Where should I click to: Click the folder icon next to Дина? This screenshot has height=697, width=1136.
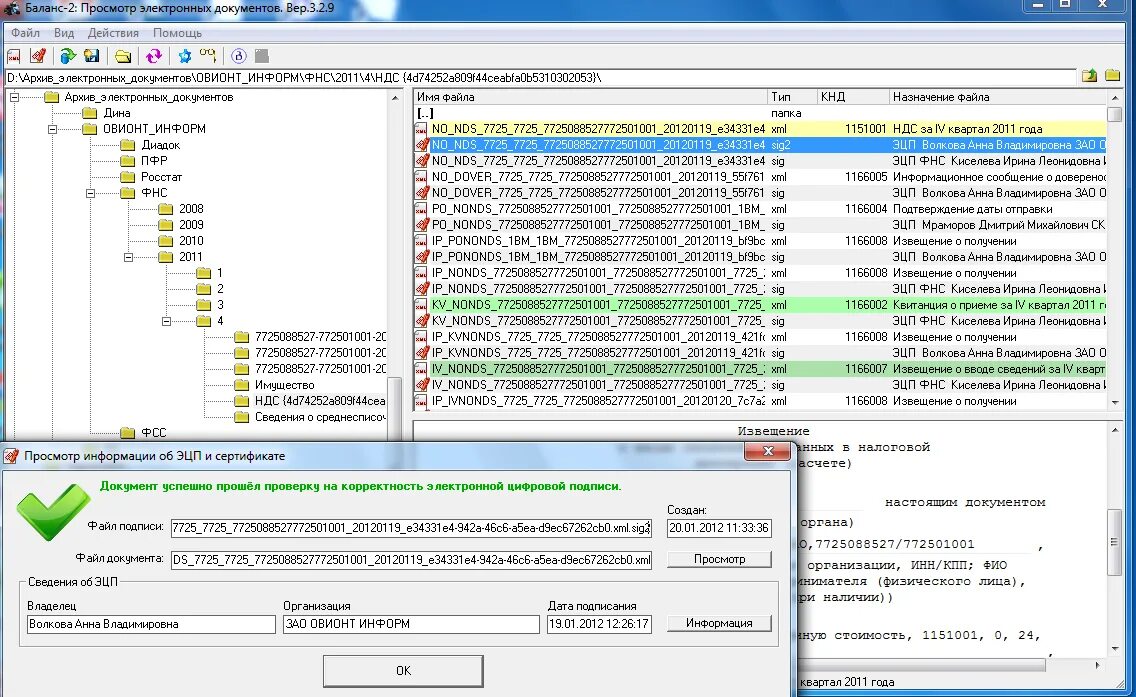pyautogui.click(x=90, y=113)
